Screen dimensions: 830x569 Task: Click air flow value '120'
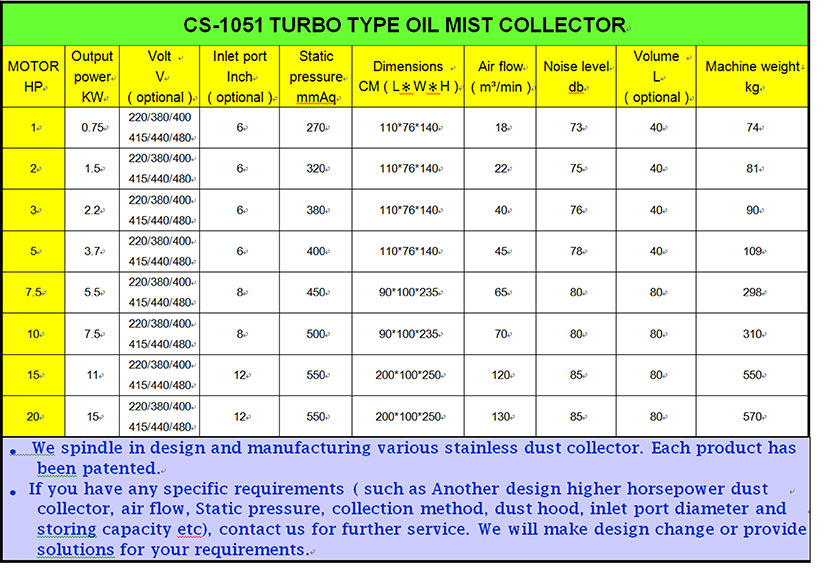500,375
